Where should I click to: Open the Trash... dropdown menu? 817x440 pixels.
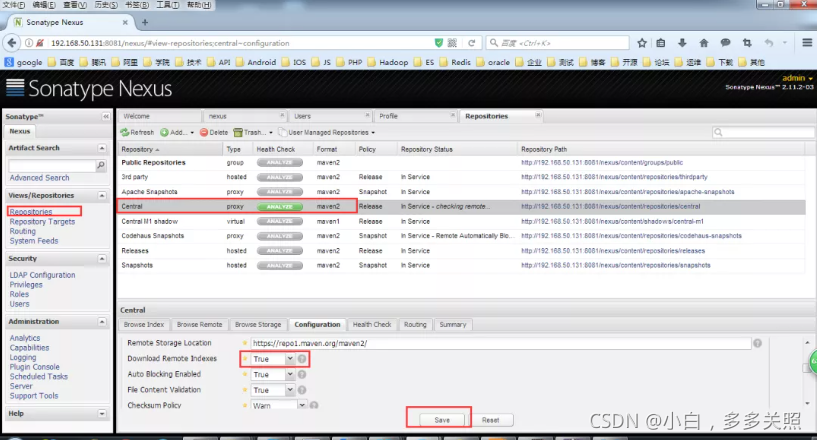tap(253, 132)
